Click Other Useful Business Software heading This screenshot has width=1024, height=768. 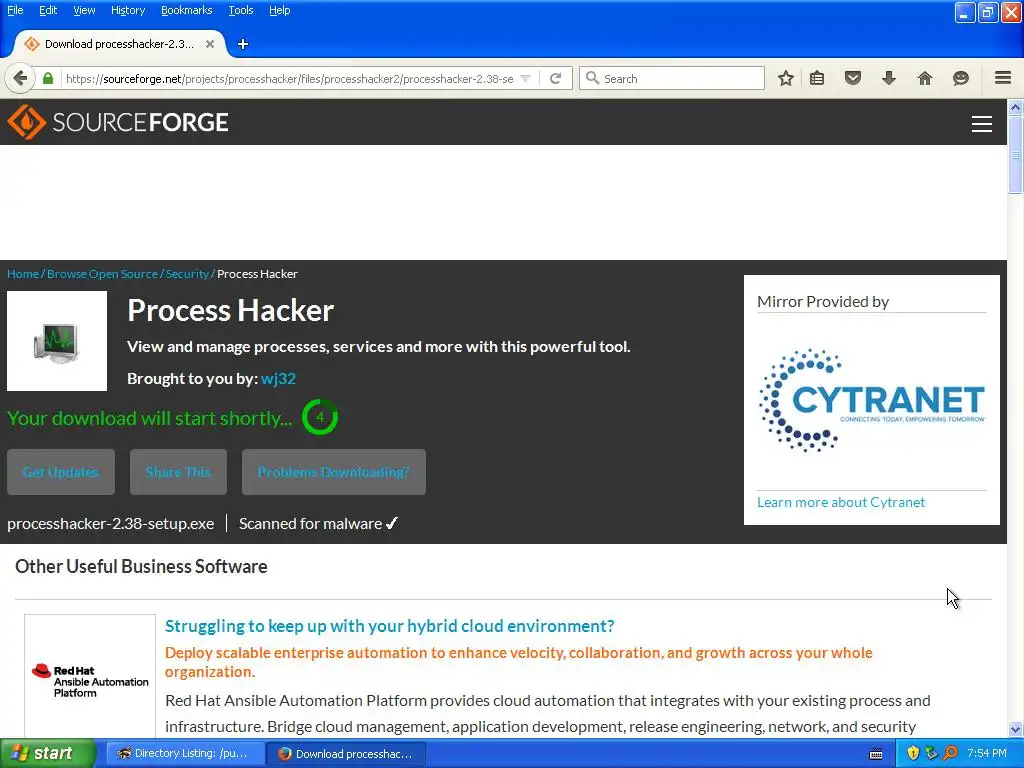click(x=141, y=566)
